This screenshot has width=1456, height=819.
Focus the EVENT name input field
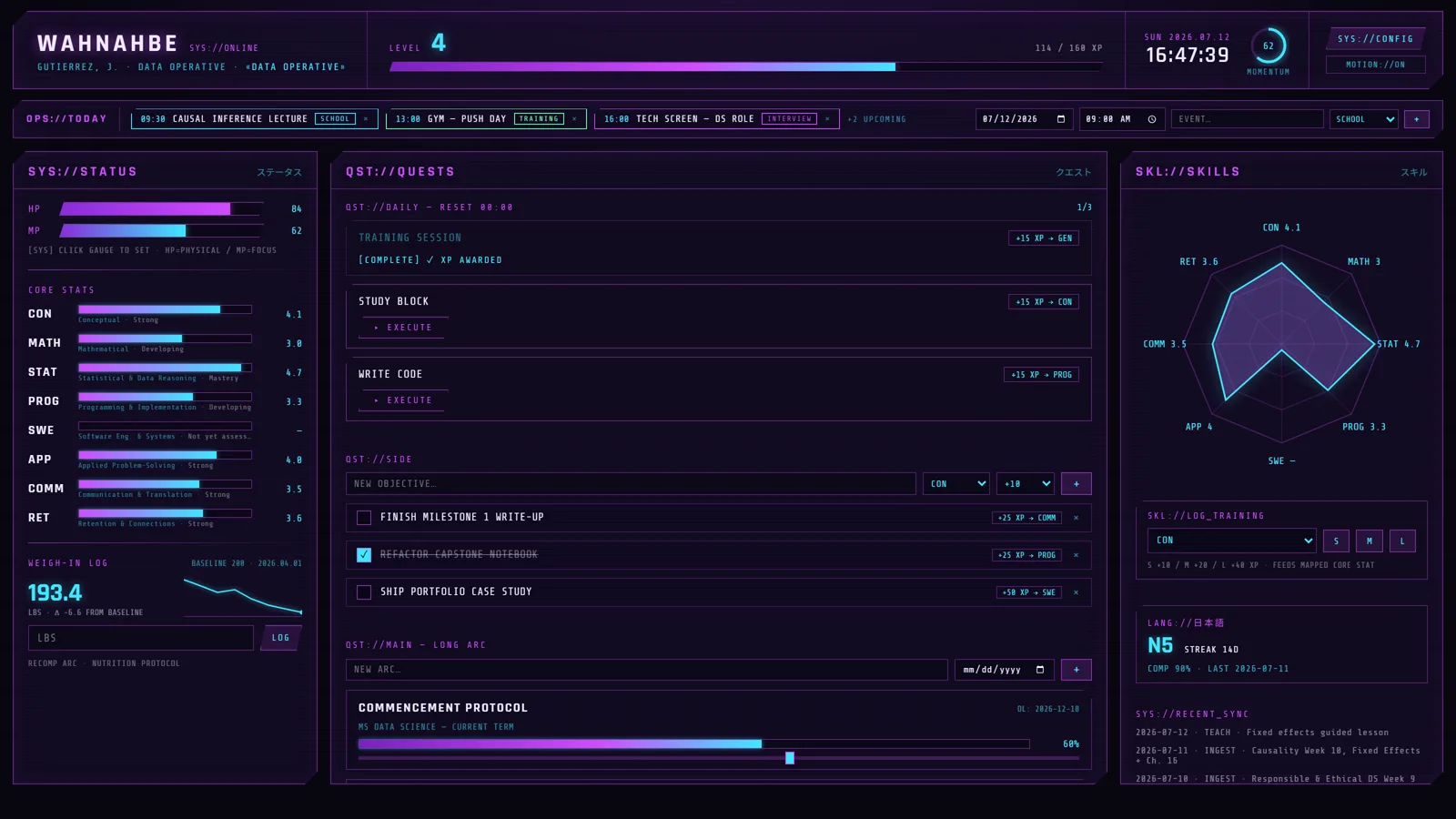pyautogui.click(x=1247, y=119)
